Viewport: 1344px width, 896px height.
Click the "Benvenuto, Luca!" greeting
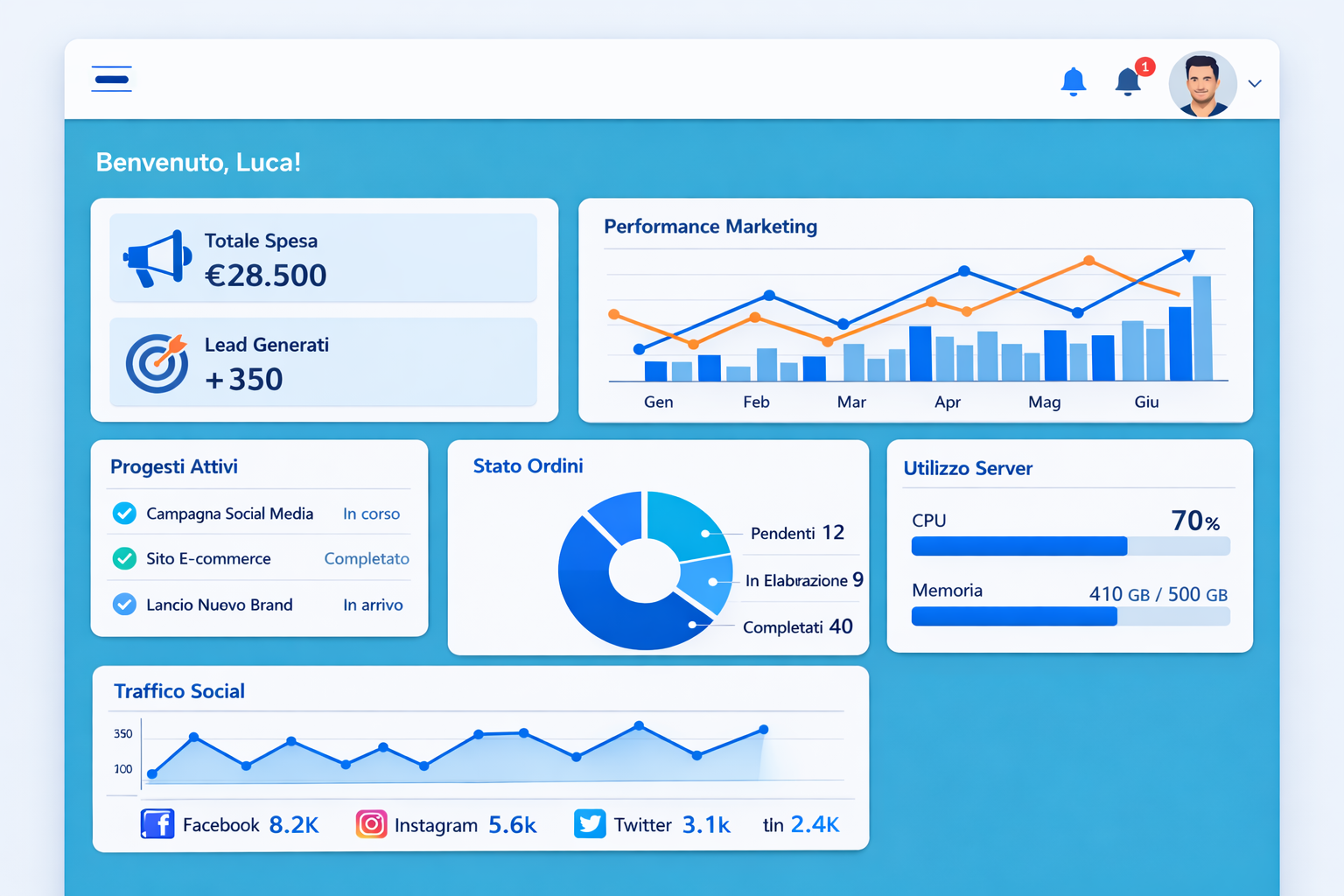[x=199, y=163]
